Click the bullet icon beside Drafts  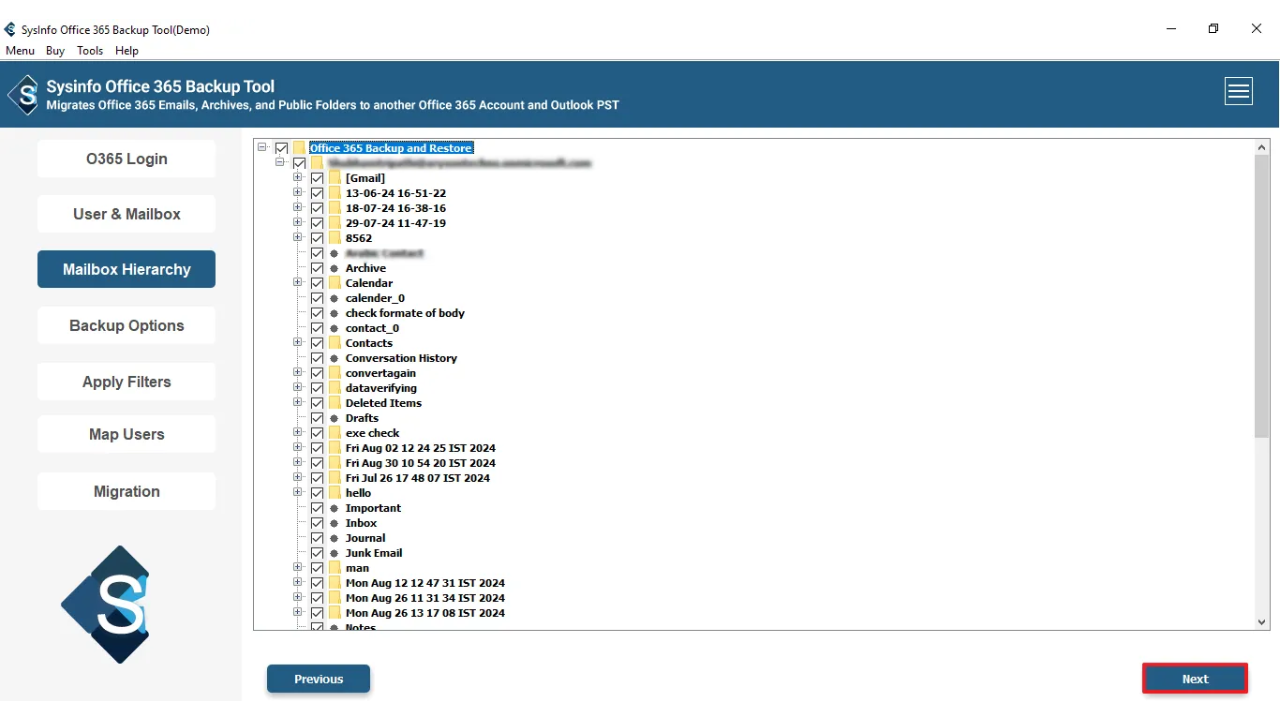tap(335, 418)
